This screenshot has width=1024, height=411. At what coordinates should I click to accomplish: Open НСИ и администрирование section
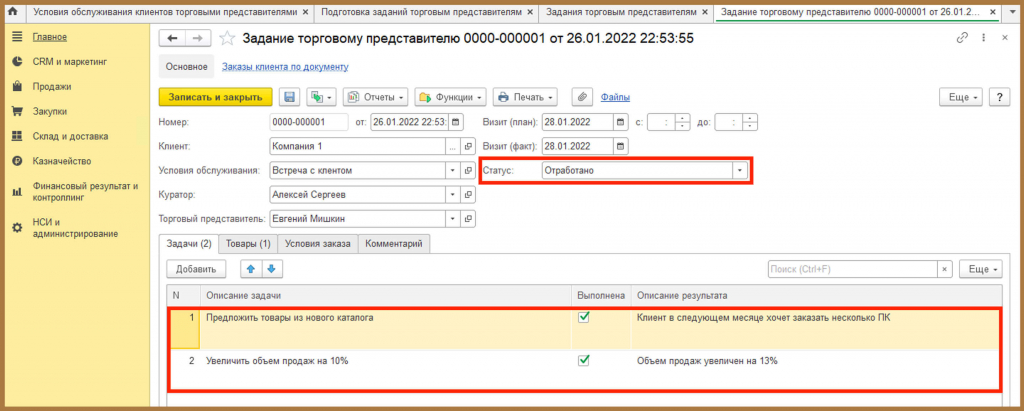click(x=75, y=227)
